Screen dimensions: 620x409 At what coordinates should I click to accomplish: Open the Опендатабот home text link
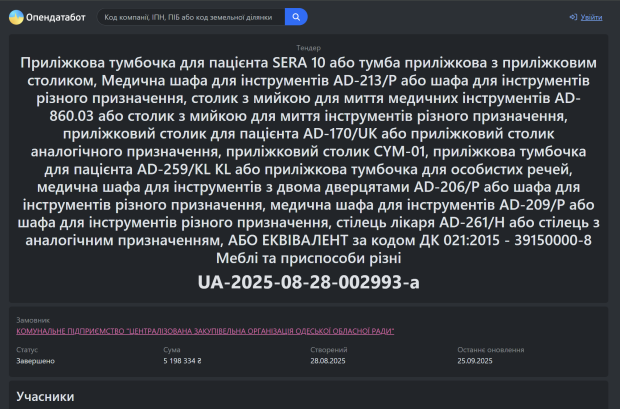[x=55, y=17]
